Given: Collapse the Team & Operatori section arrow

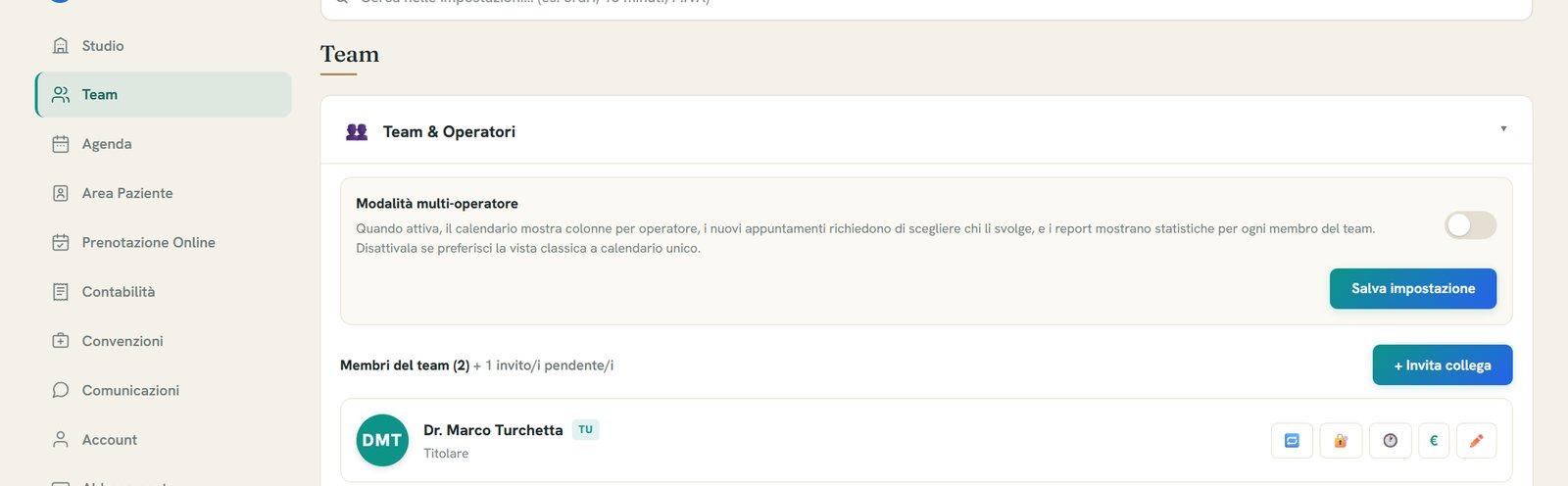Looking at the screenshot, I should 1503,128.
